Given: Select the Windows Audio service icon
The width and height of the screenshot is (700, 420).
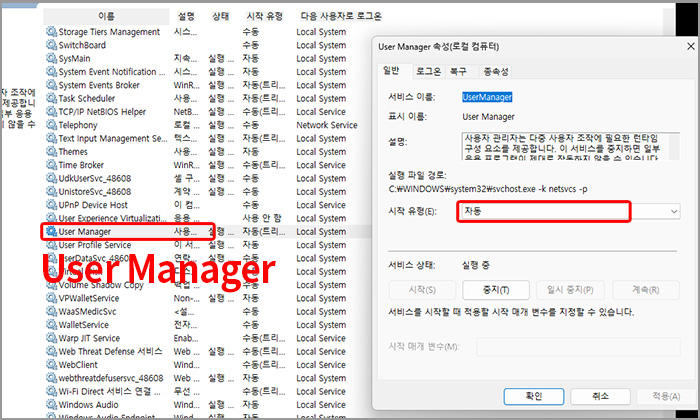Looking at the screenshot, I should tap(51, 404).
